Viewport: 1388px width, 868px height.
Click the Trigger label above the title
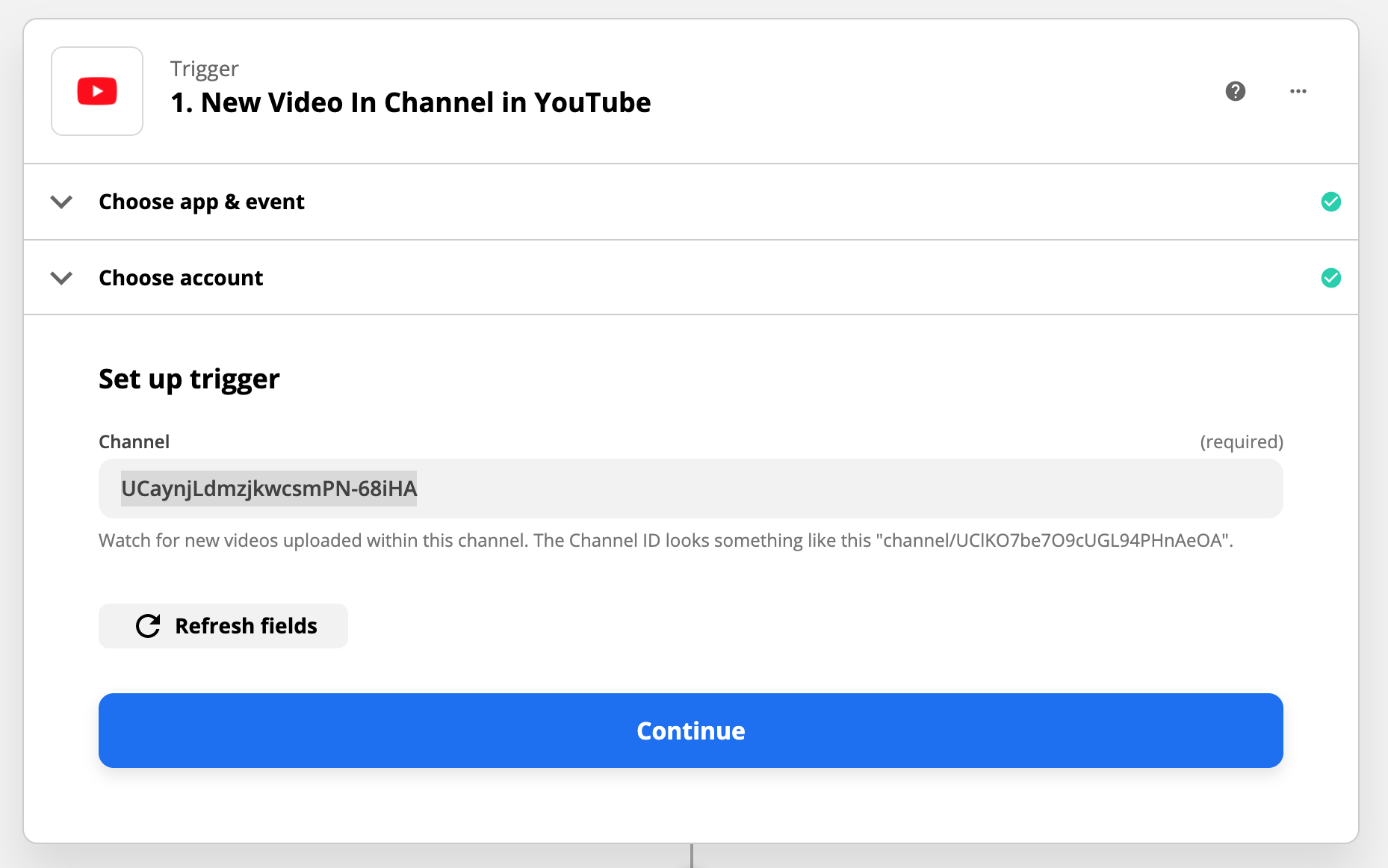205,69
